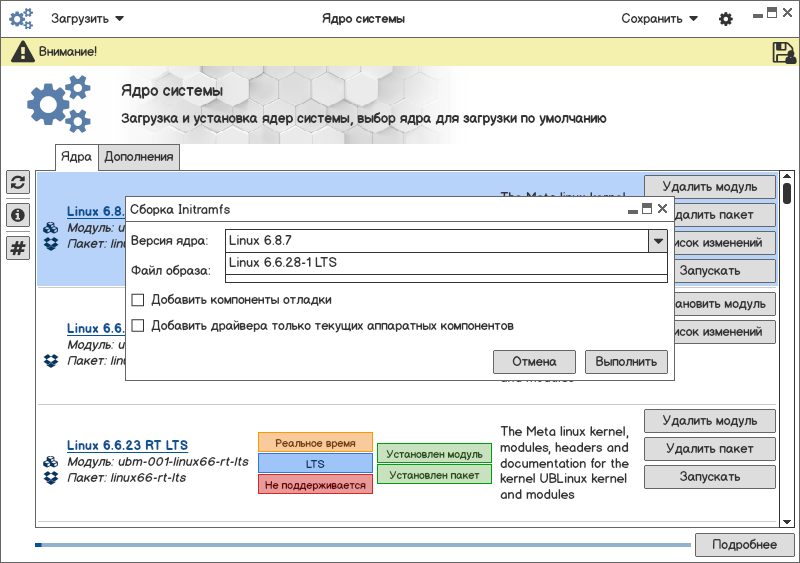Image resolution: width=800 pixels, height=563 pixels.
Task: Open the "Загрузить" dropdown menu
Action: 88,19
